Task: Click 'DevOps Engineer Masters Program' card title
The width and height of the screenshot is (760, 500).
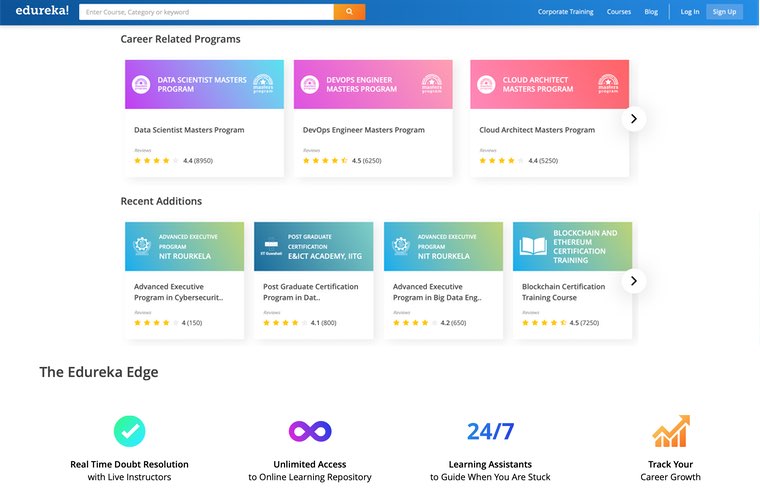Action: (364, 130)
